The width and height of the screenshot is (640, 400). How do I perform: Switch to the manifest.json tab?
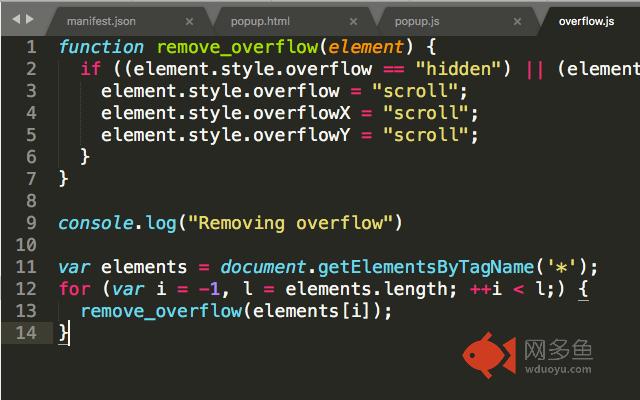(101, 21)
